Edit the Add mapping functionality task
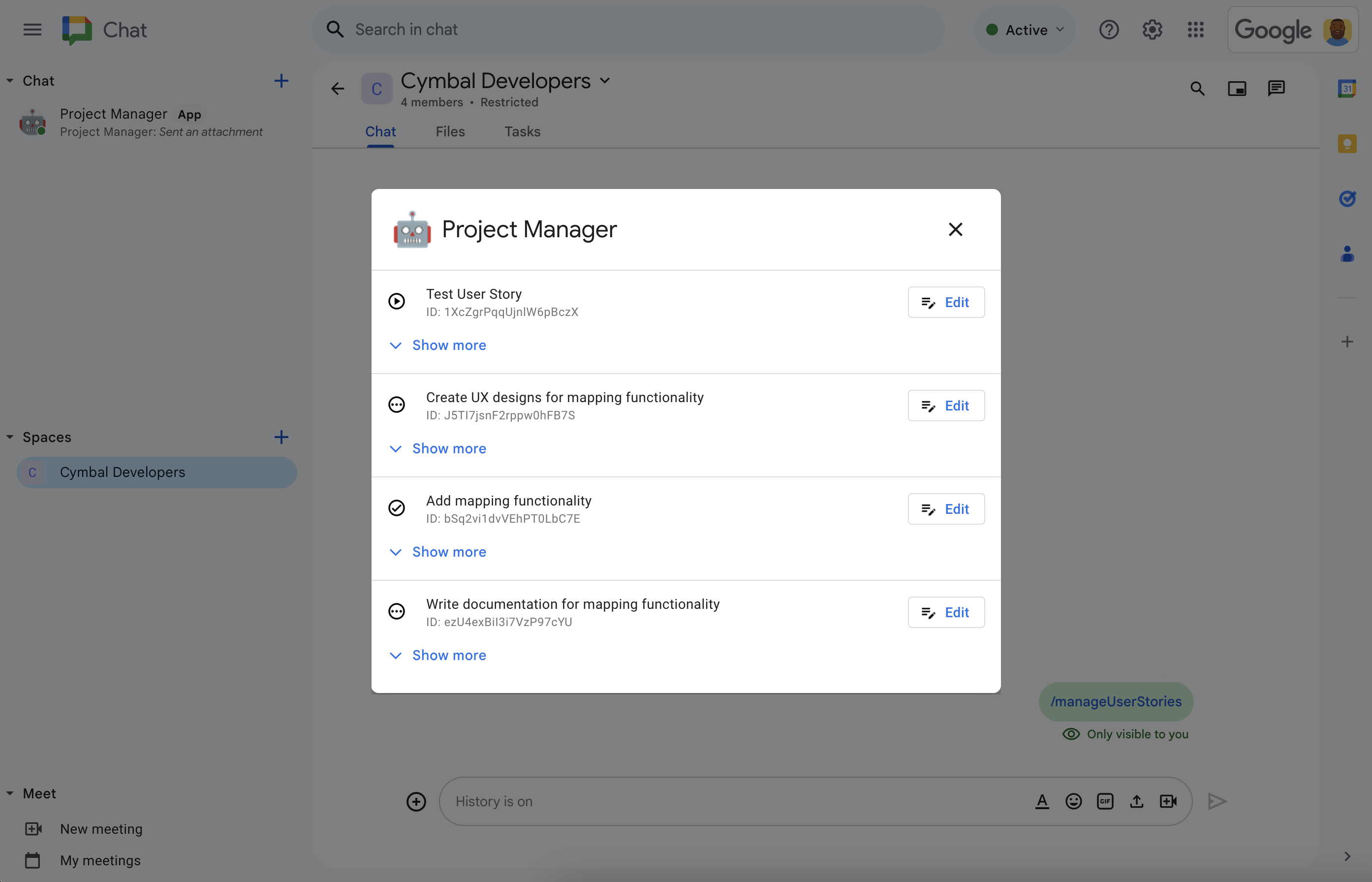 [945, 509]
